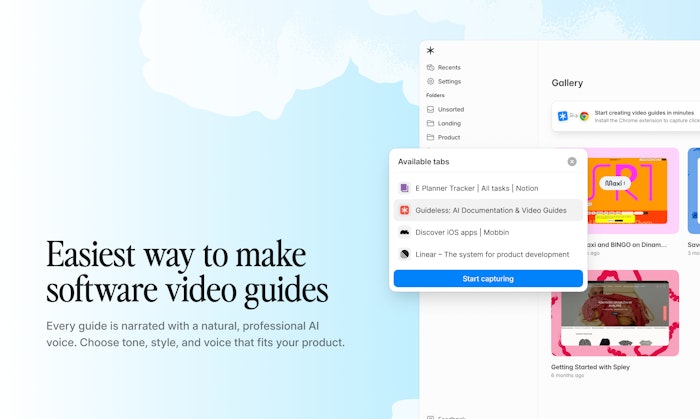The width and height of the screenshot is (700, 419).
Task: Click the Folders section label
Action: click(435, 95)
